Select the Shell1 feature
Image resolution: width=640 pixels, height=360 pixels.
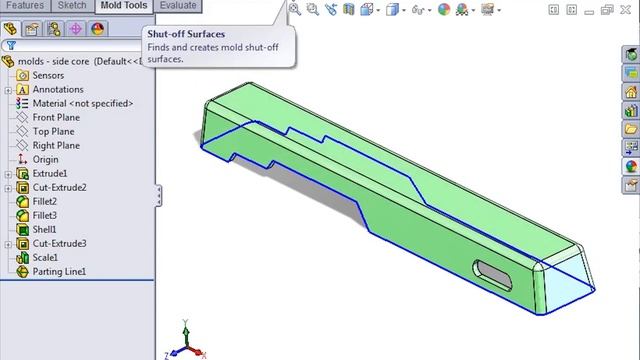point(44,229)
